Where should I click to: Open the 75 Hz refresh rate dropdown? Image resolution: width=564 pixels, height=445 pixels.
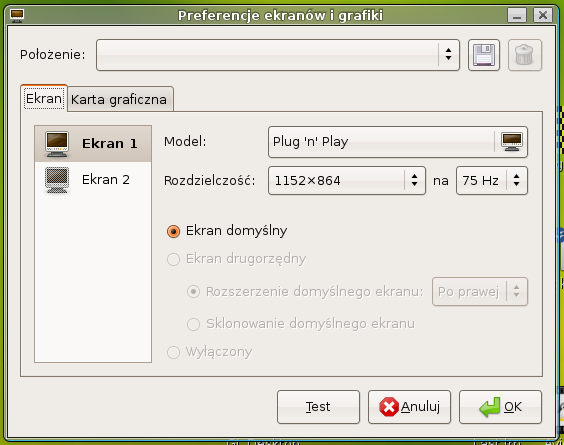click(492, 181)
